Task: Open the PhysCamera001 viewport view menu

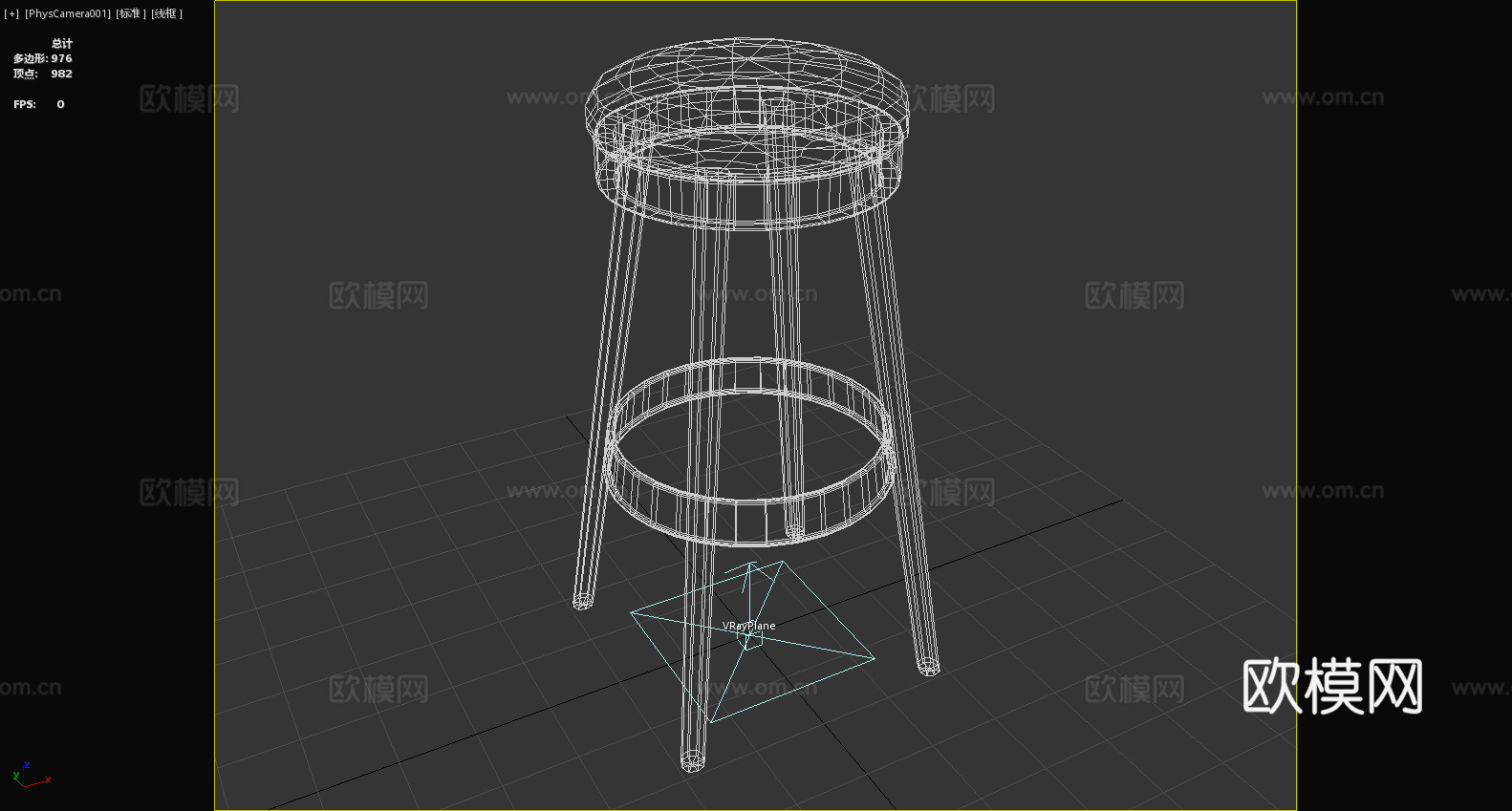Action: click(x=68, y=13)
